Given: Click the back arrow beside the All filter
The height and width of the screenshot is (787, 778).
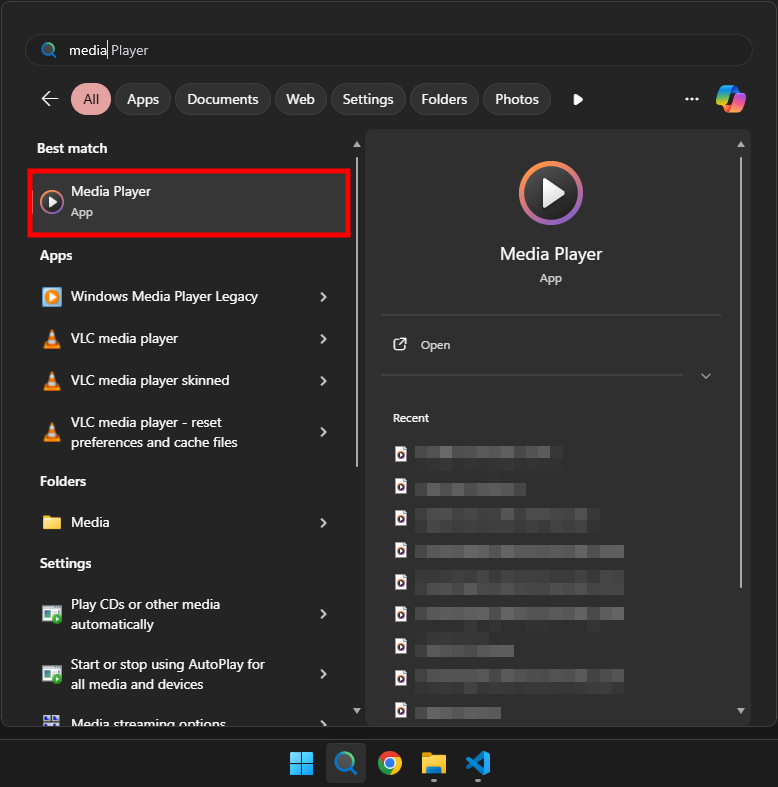Looking at the screenshot, I should coord(50,99).
